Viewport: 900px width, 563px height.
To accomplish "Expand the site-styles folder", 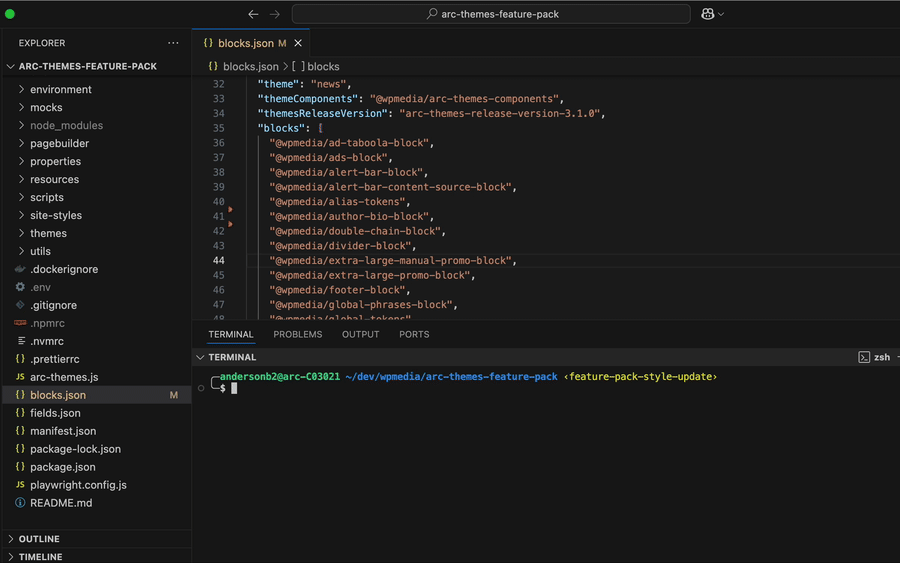I will [21, 215].
